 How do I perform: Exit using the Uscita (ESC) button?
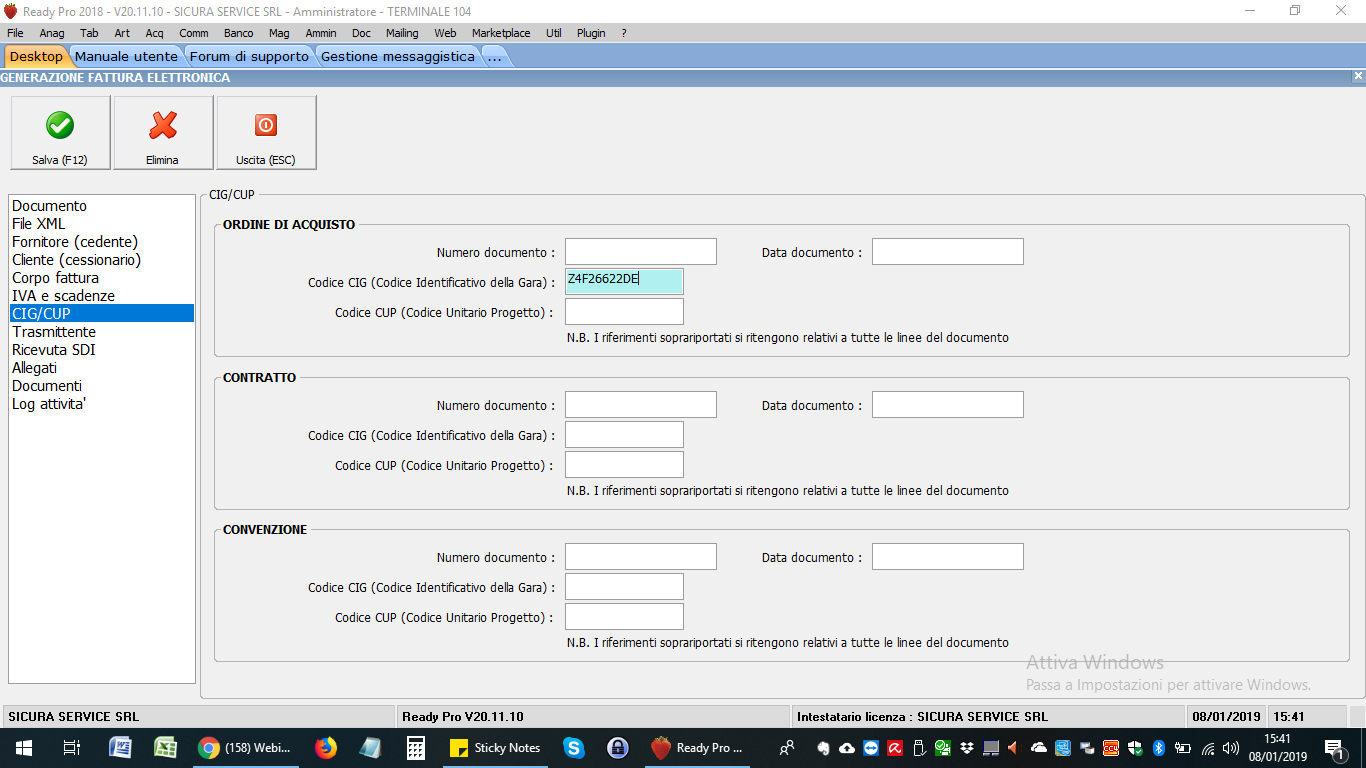click(x=266, y=133)
